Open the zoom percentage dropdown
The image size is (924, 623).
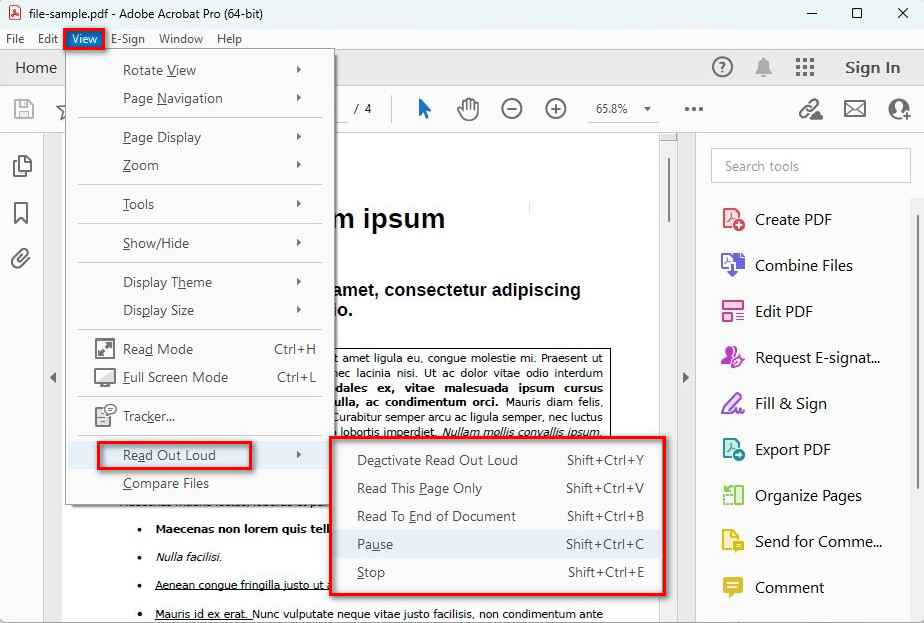click(647, 109)
